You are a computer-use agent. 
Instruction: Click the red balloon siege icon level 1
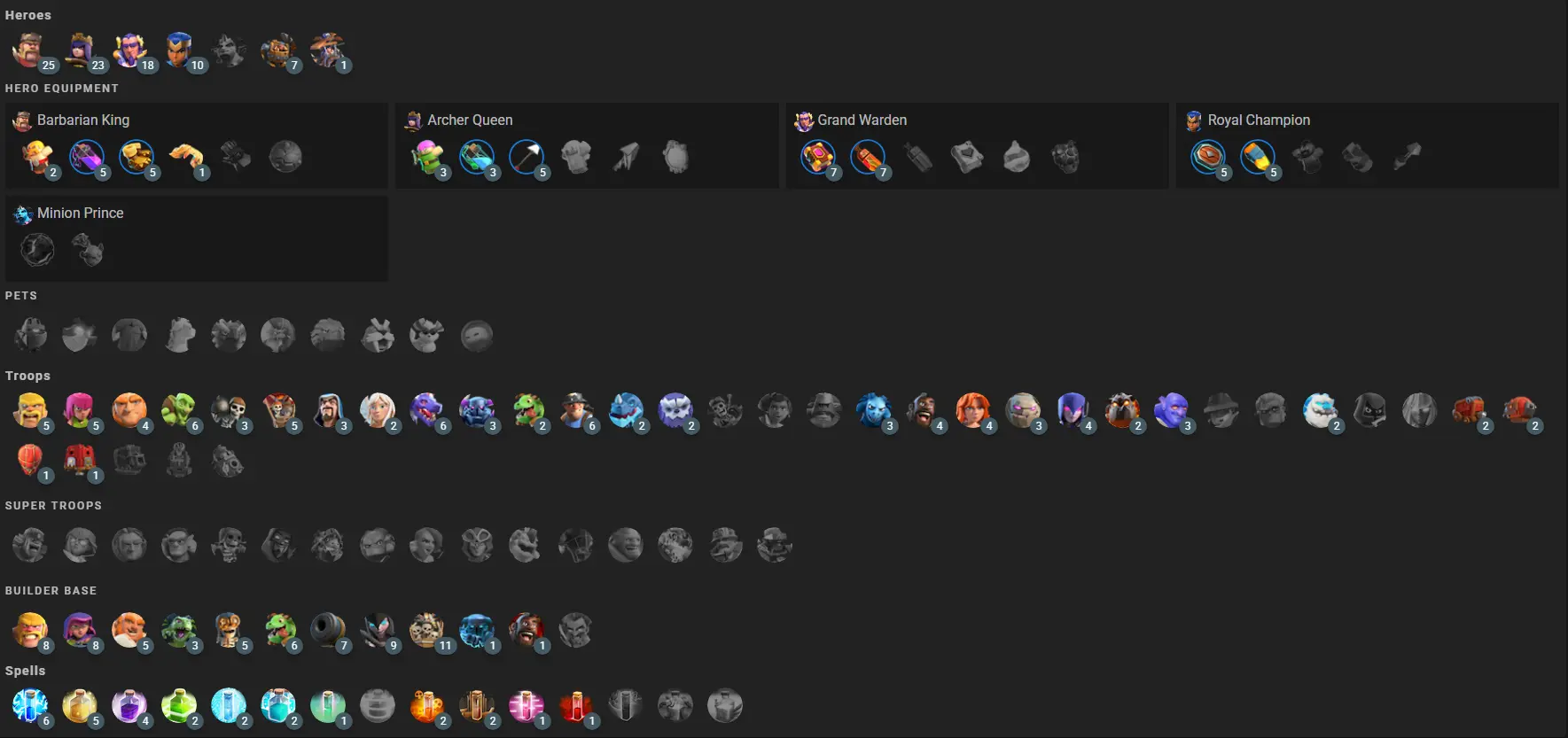[x=29, y=461]
